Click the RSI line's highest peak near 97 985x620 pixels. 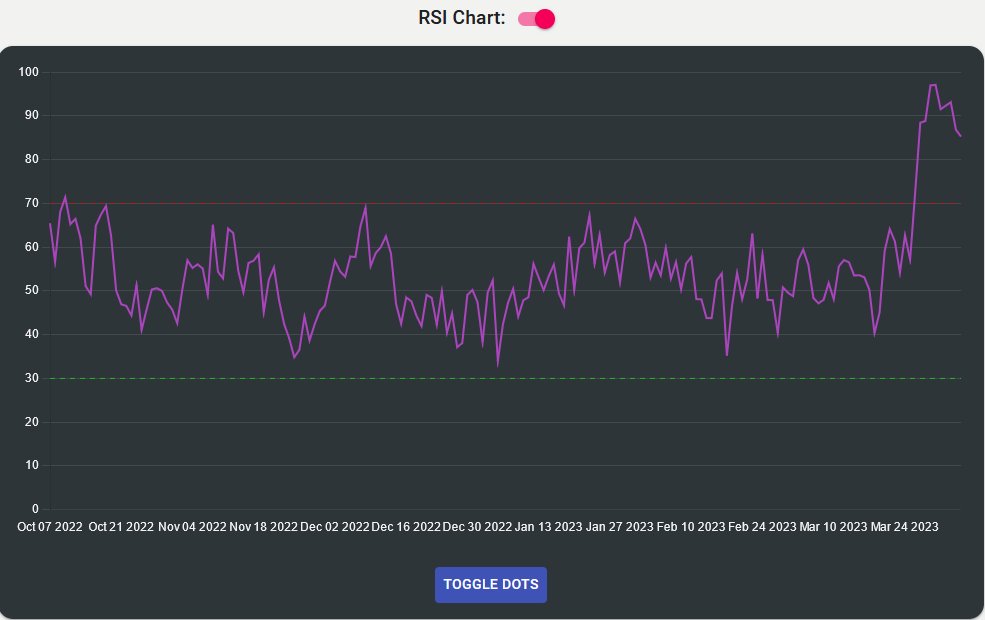(x=933, y=85)
